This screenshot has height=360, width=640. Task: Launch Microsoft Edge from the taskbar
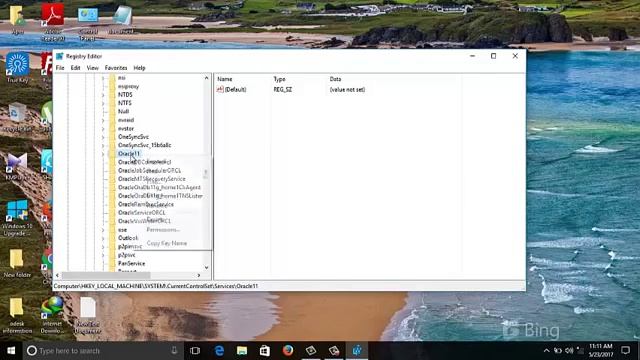coord(219,350)
